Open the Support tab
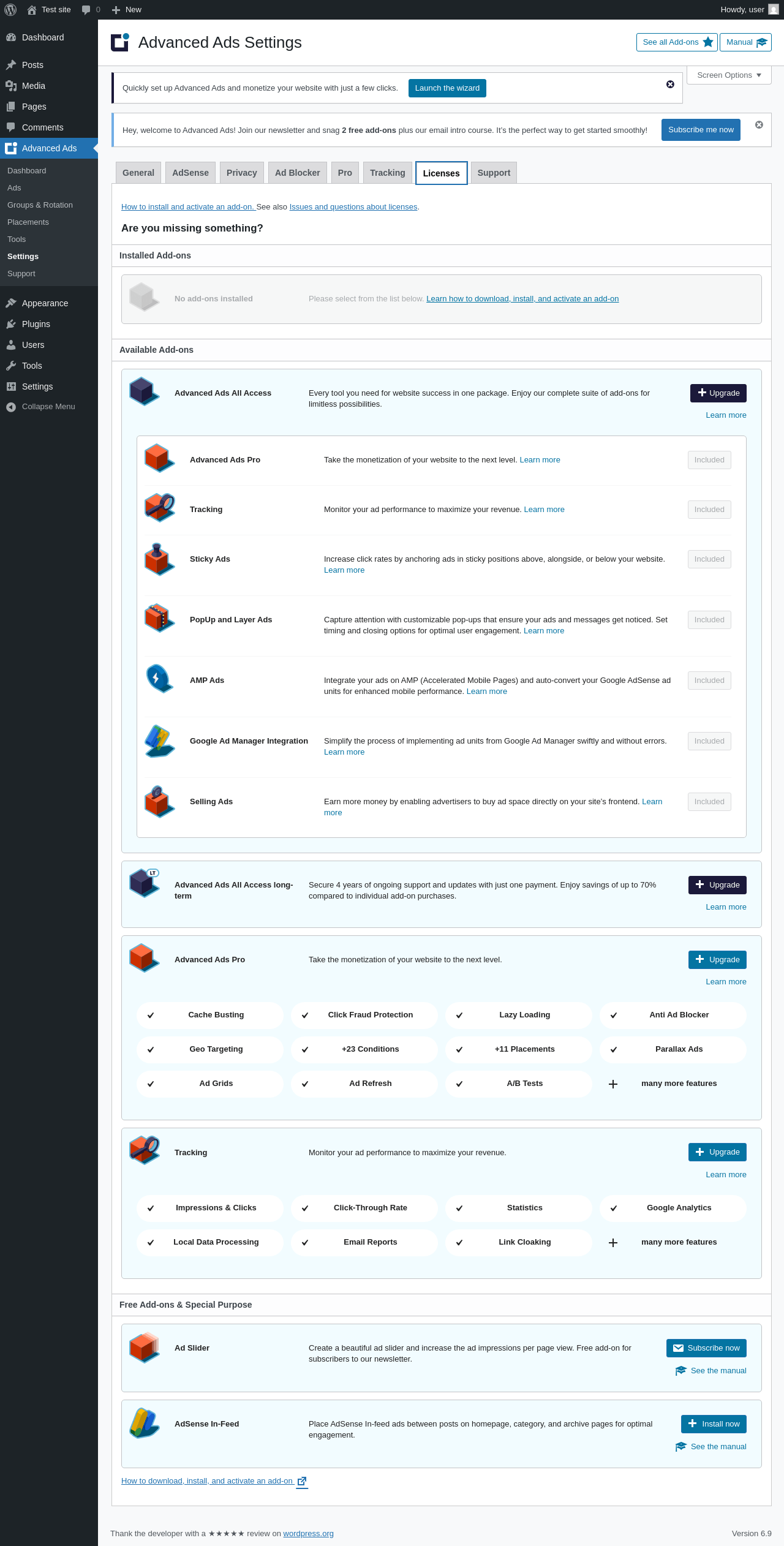Image resolution: width=784 pixels, height=1546 pixels. point(494,173)
